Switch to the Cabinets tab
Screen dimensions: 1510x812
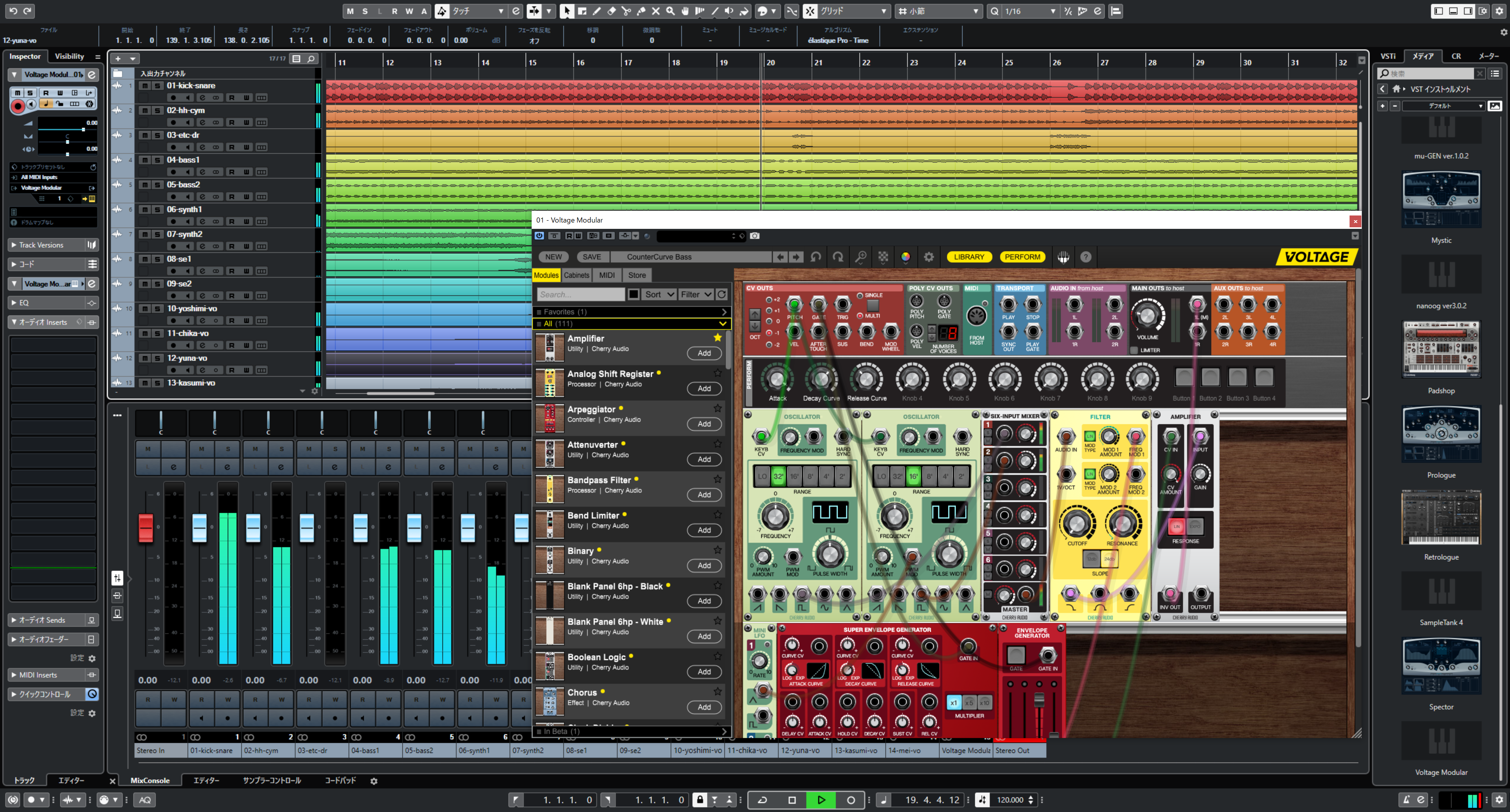576,275
